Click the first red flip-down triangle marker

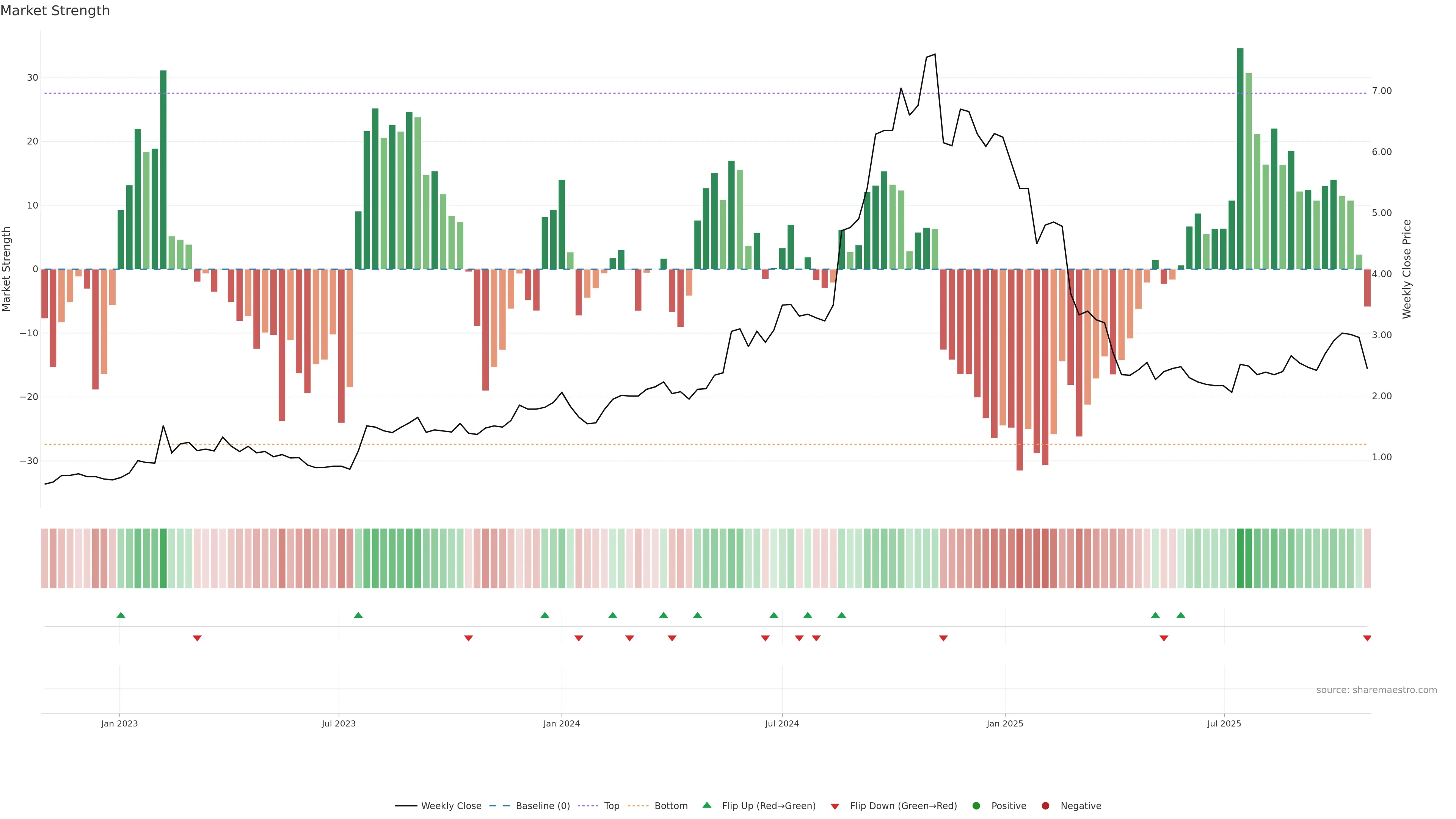[x=197, y=638]
